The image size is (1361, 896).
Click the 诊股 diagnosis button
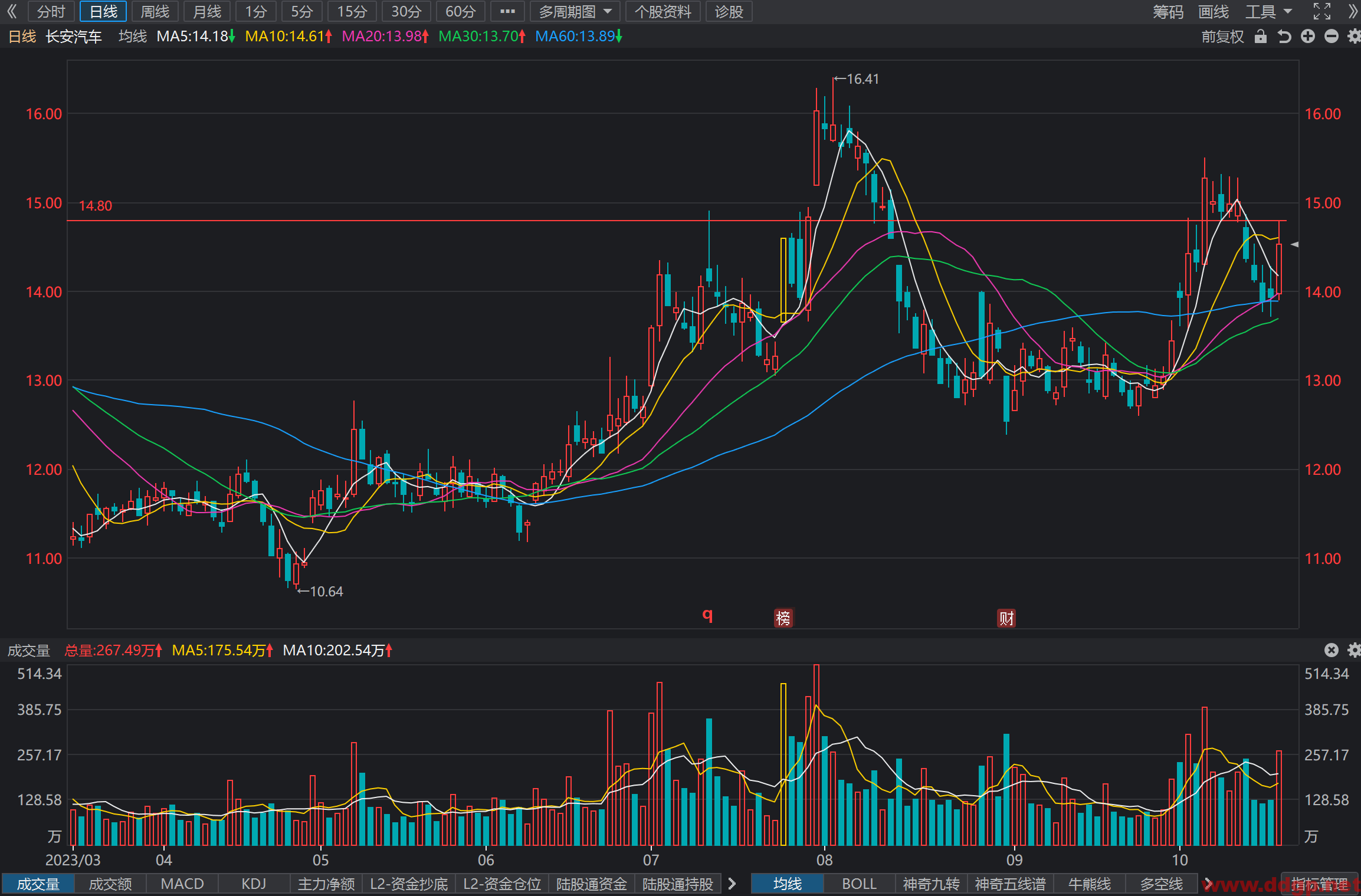tap(729, 11)
